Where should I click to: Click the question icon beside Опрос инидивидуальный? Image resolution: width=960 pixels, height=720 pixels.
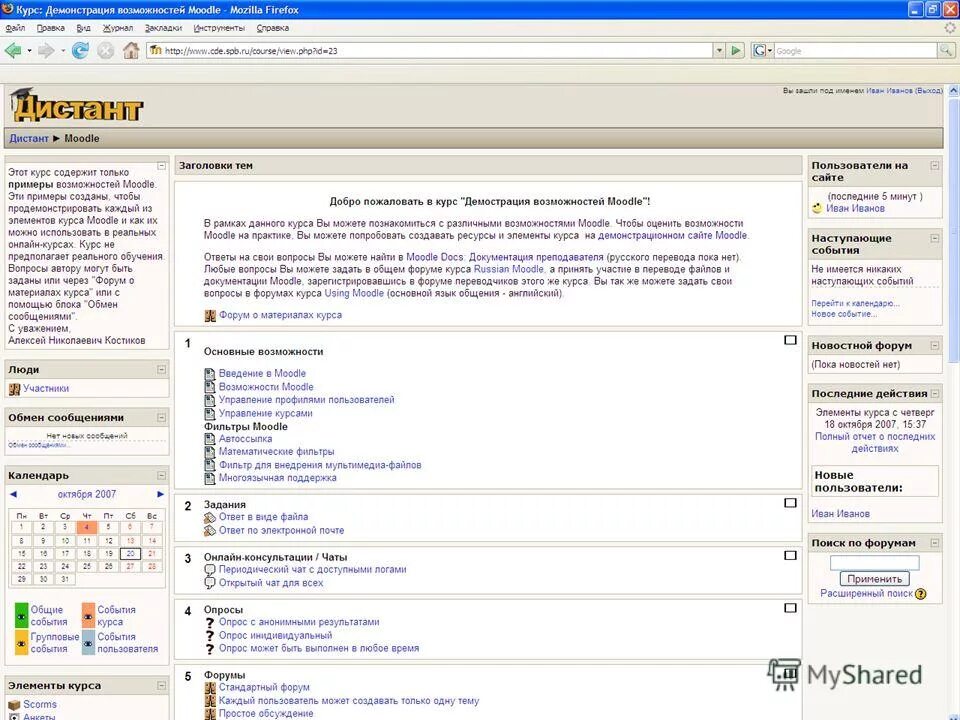click(x=209, y=636)
